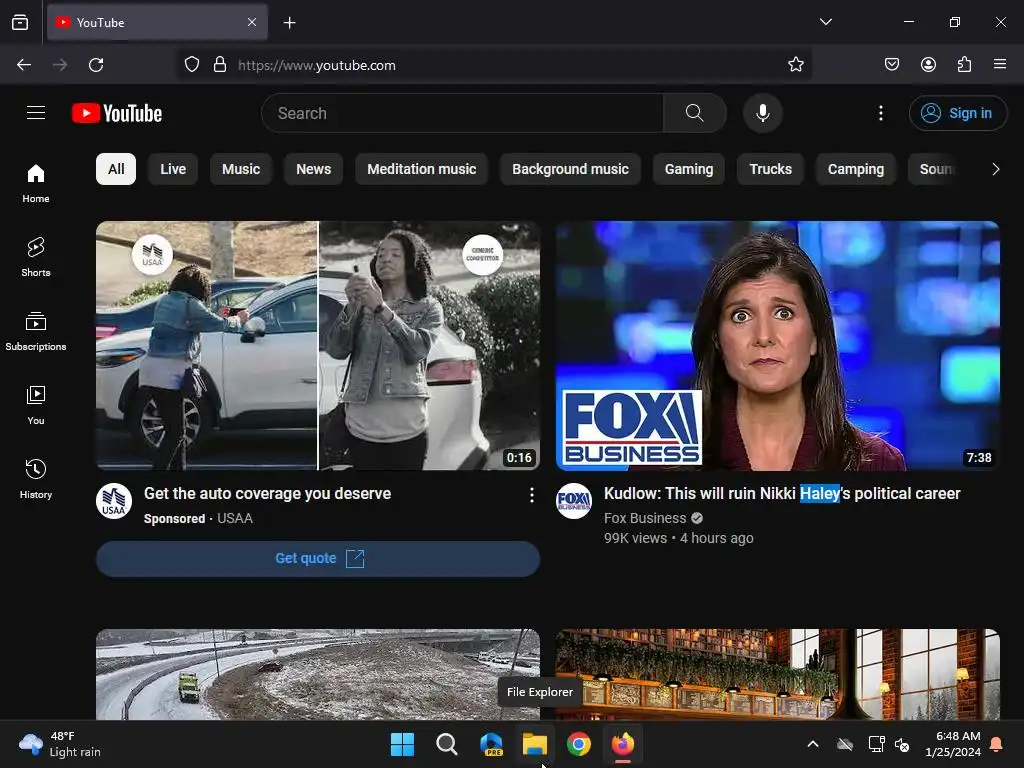Select the Trucks filter chip
This screenshot has width=1024, height=768.
(771, 169)
